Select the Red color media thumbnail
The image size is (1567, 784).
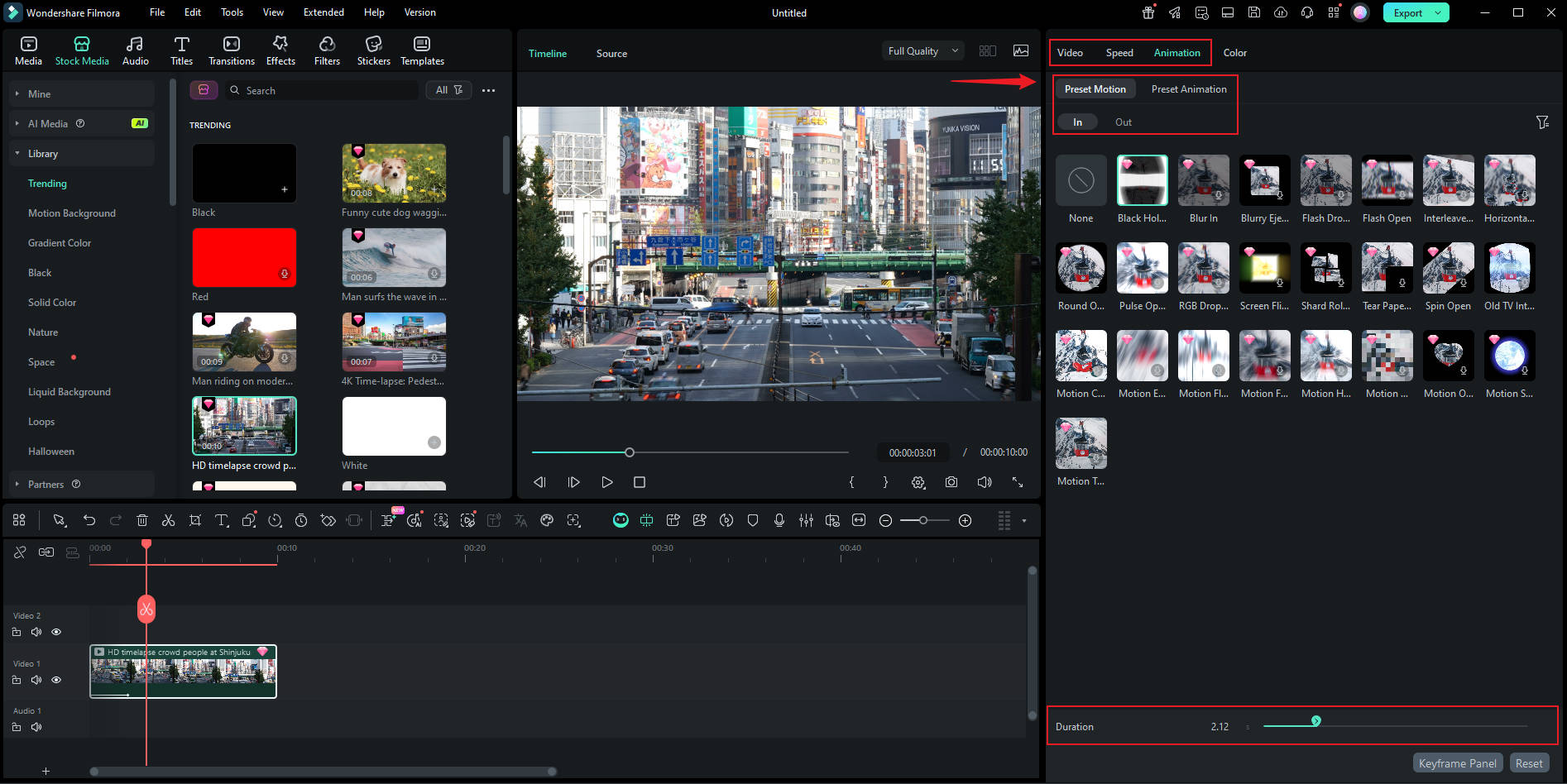pos(244,257)
